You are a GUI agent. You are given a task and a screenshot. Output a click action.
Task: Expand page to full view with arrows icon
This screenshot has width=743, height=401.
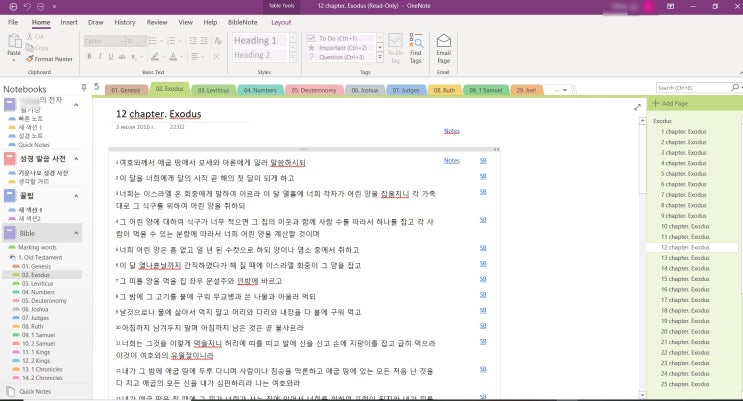[637, 106]
